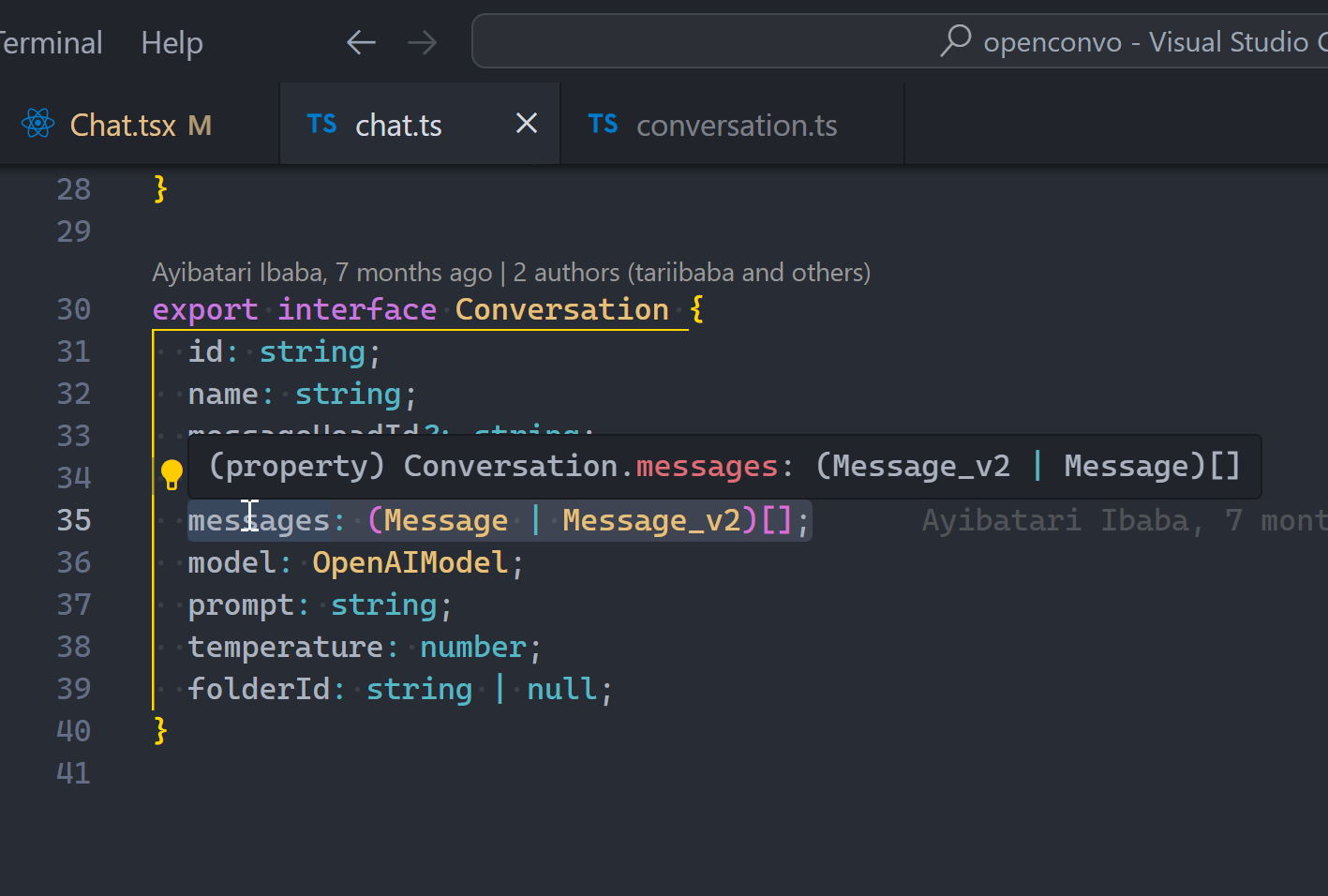Open the Help menu
Viewport: 1328px width, 896px height.
pyautogui.click(x=172, y=42)
